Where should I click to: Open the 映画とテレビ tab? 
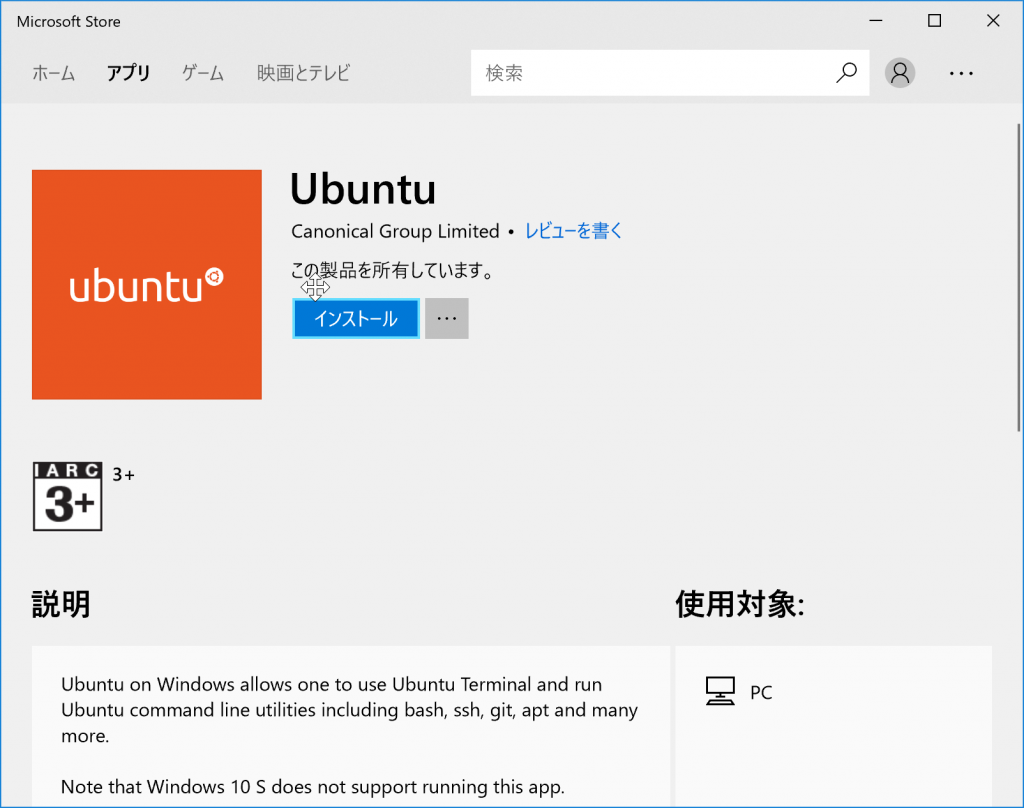(x=304, y=73)
